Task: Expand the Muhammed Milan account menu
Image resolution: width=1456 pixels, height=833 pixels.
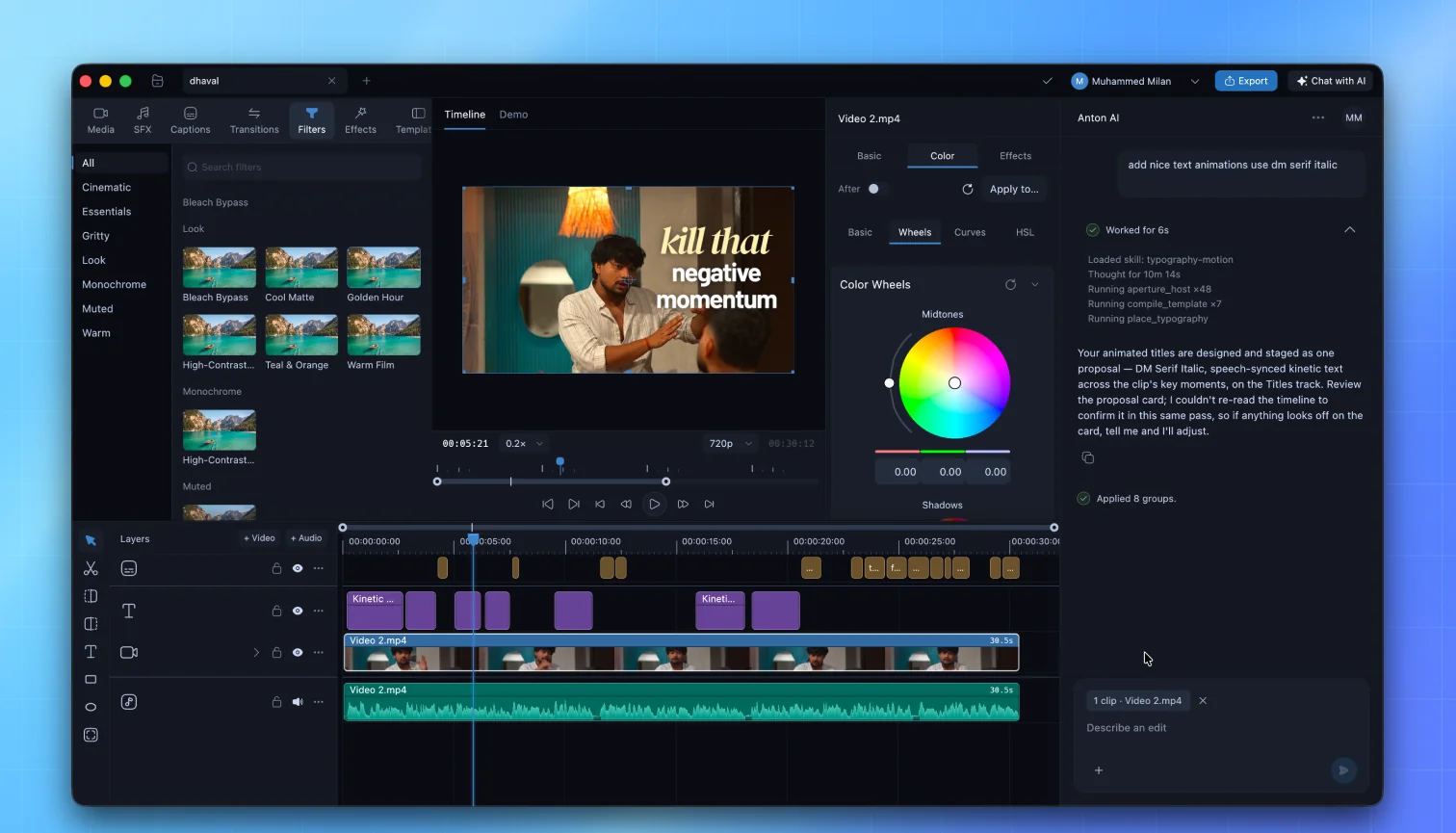Action: [x=1195, y=81]
